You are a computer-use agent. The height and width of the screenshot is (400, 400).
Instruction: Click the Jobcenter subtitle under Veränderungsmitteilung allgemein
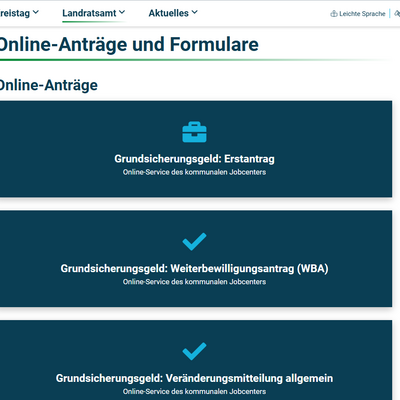coord(194,392)
